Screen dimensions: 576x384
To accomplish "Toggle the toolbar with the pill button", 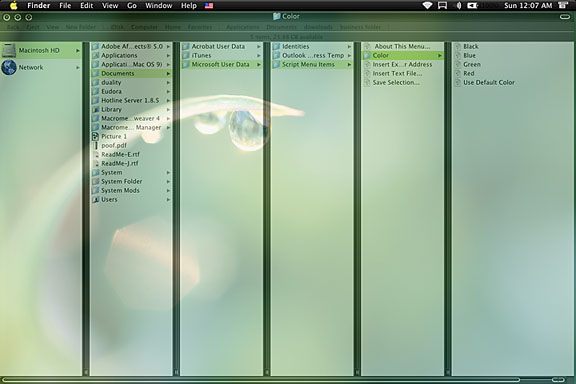I will point(565,17).
